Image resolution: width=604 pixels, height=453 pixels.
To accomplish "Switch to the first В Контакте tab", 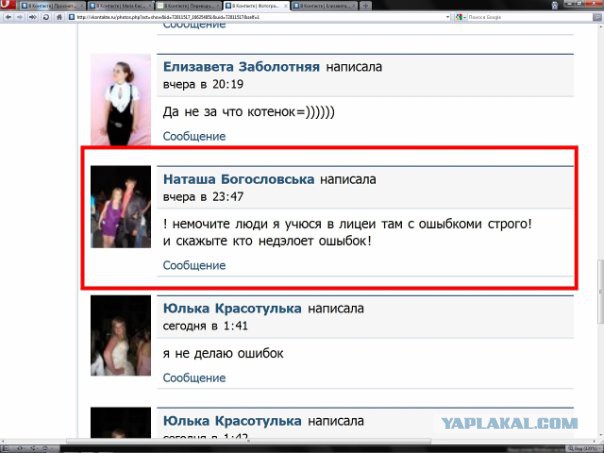I will pyautogui.click(x=53, y=6).
